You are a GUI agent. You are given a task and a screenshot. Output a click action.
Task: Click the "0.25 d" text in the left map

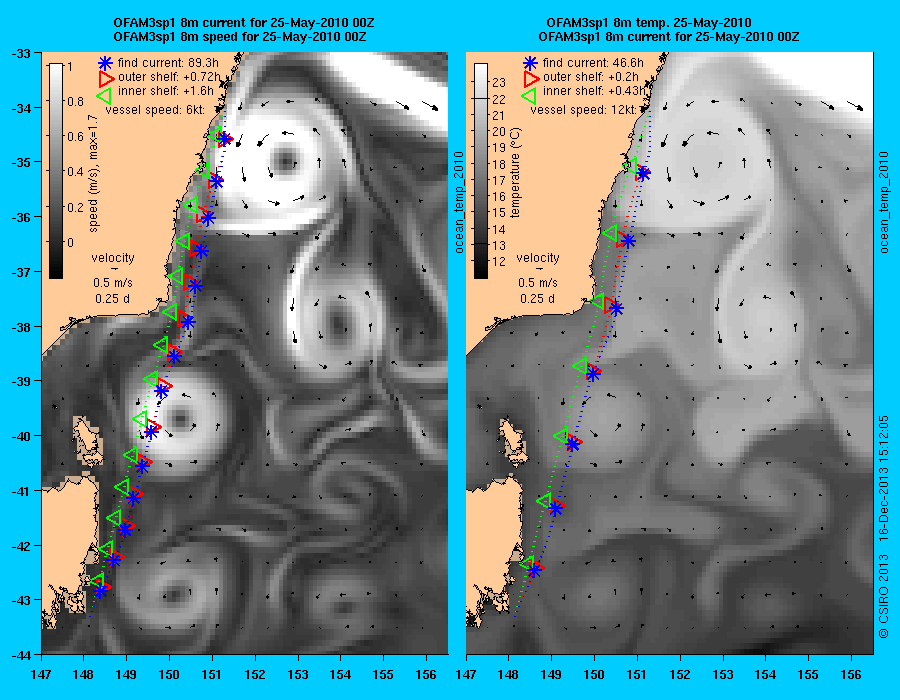tap(113, 299)
